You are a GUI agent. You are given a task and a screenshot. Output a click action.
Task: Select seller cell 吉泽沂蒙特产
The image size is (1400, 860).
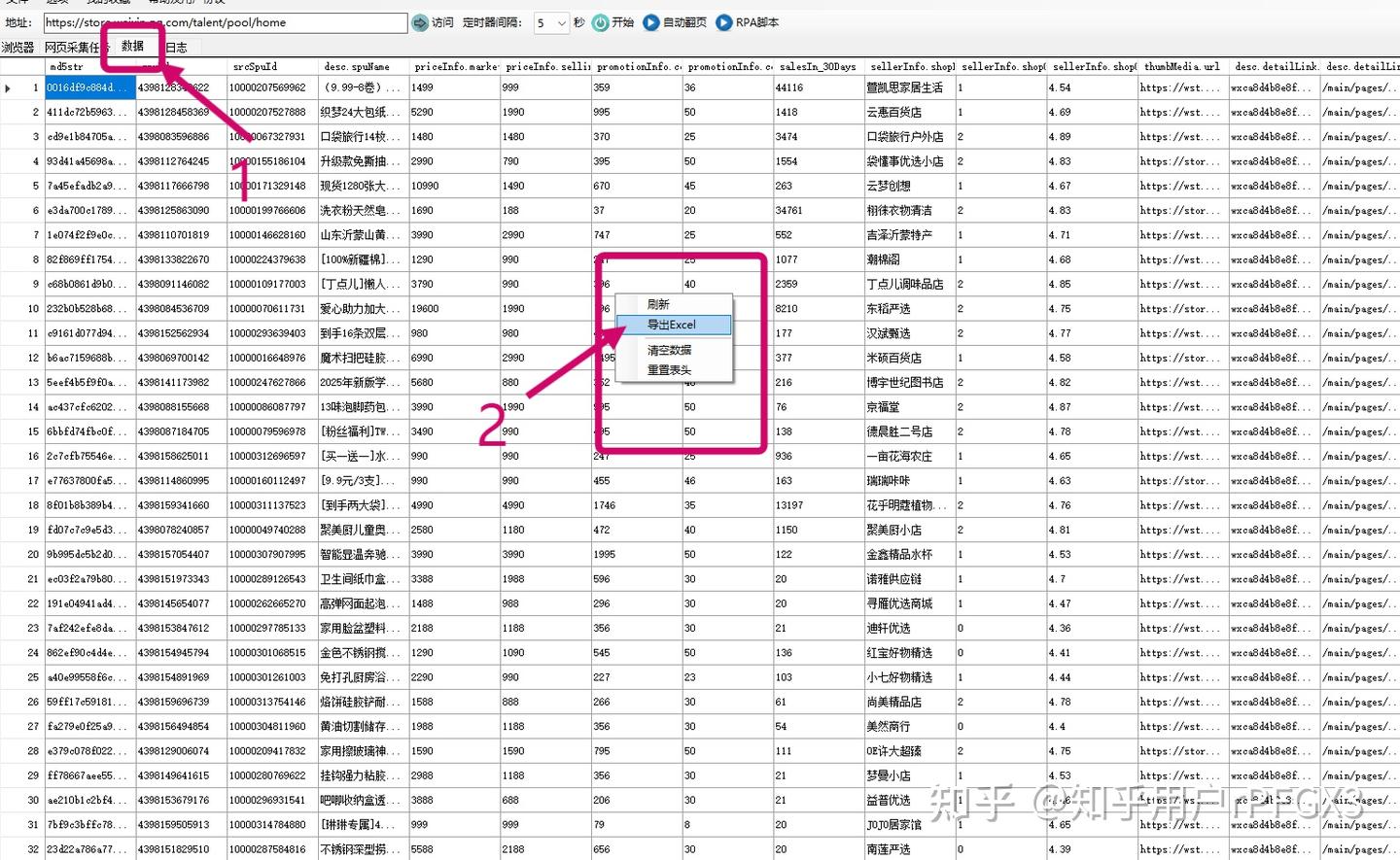pyautogui.click(x=910, y=235)
